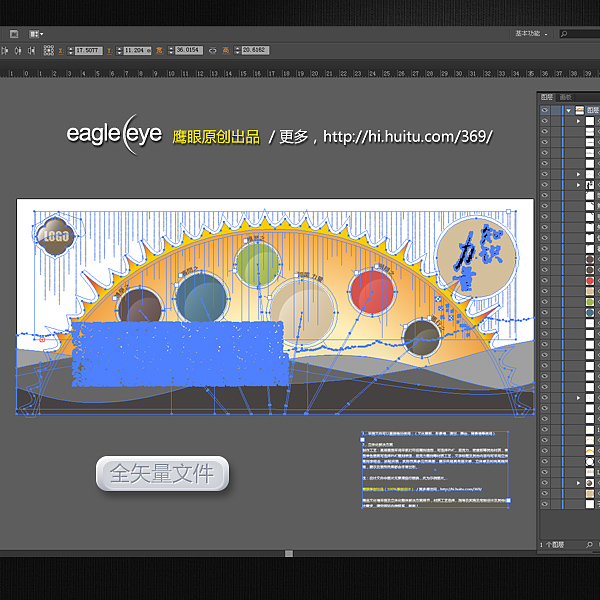Click the X value stepper arrows

coord(70,51)
